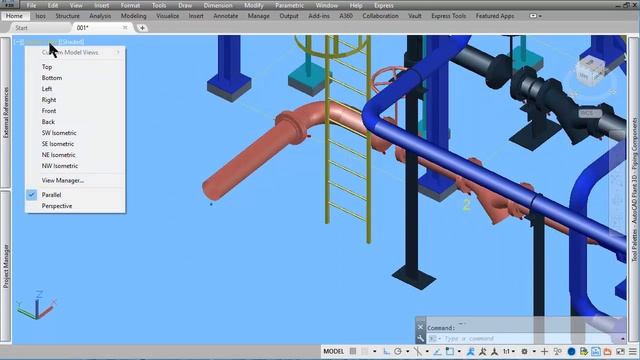Toggle snap mode icon next to grid
This screenshot has width=640, height=360.
[x=364, y=351]
